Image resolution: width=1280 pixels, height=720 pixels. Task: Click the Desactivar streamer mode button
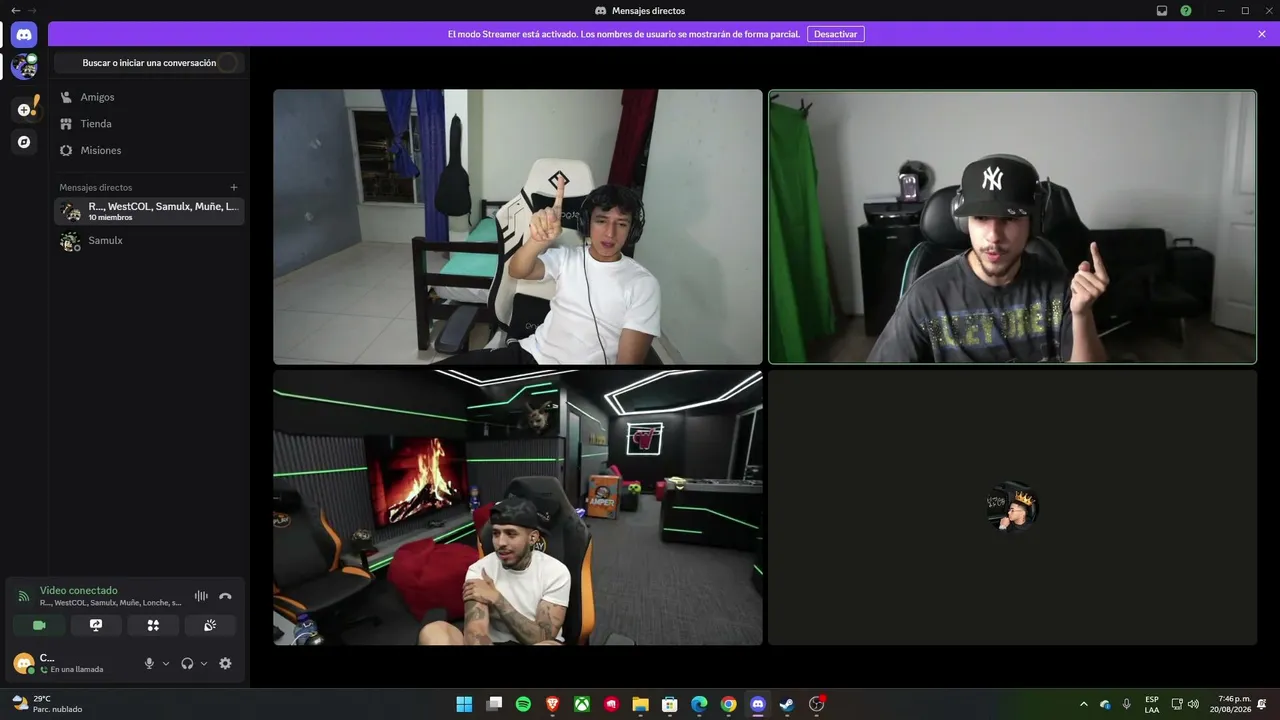pyautogui.click(x=836, y=34)
